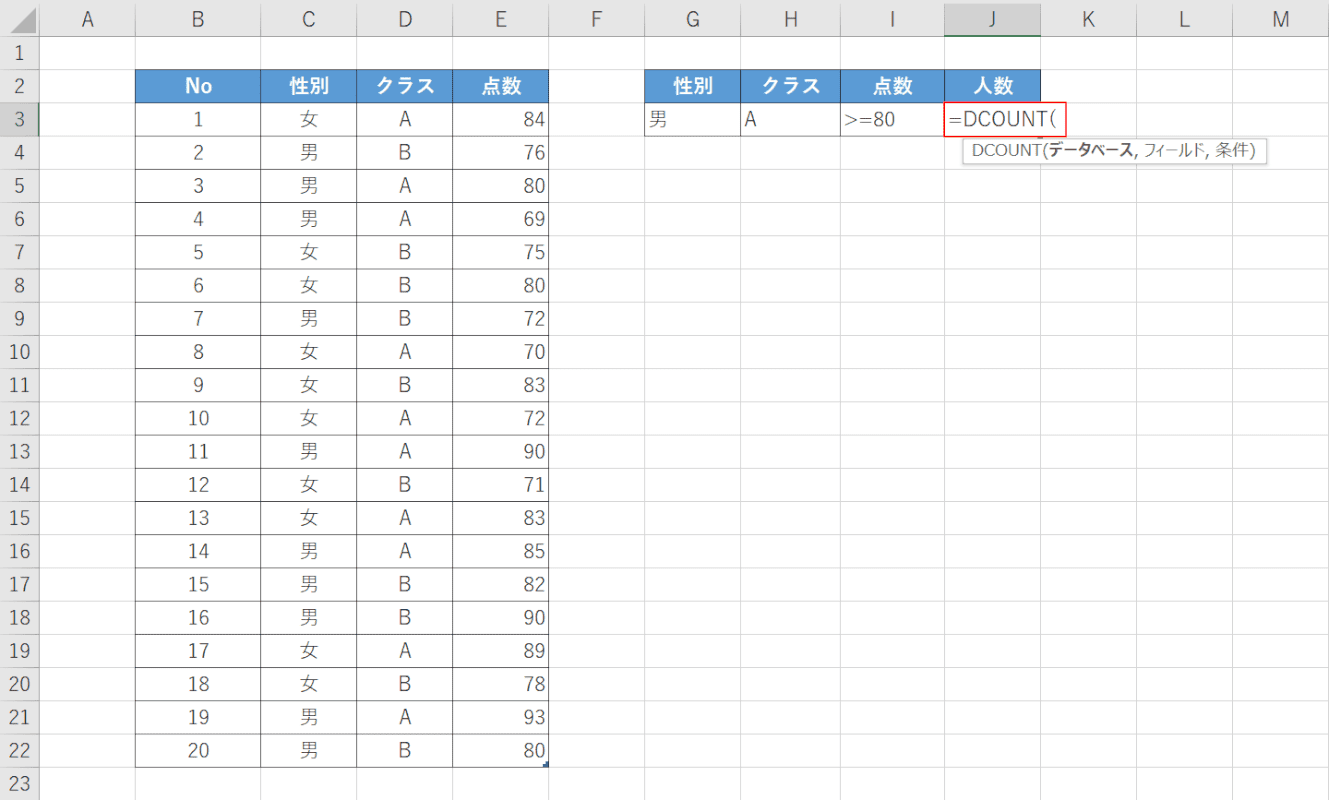
Task: Select row 2 header
Action: (19, 86)
